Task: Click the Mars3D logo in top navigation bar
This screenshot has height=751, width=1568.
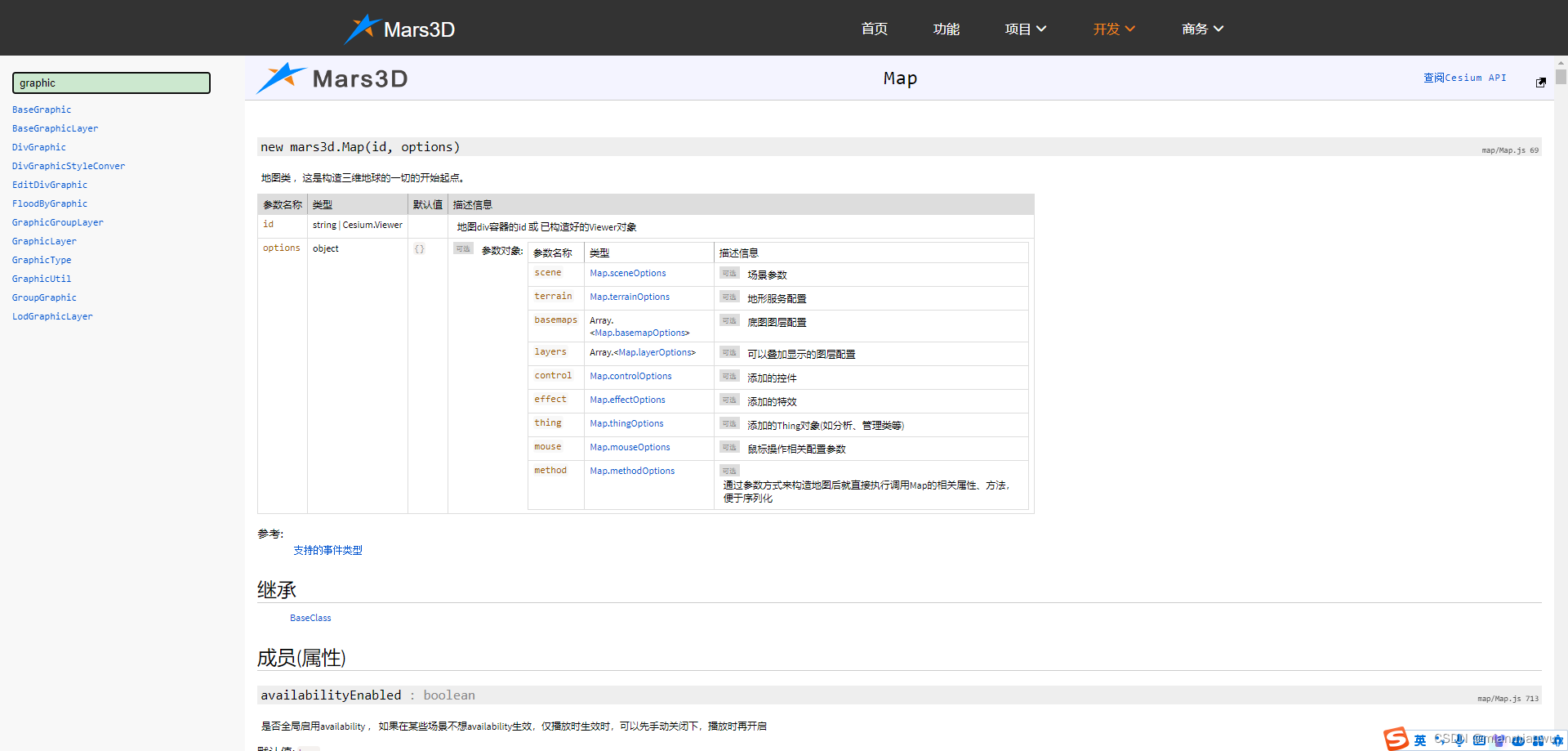Action: 399,27
